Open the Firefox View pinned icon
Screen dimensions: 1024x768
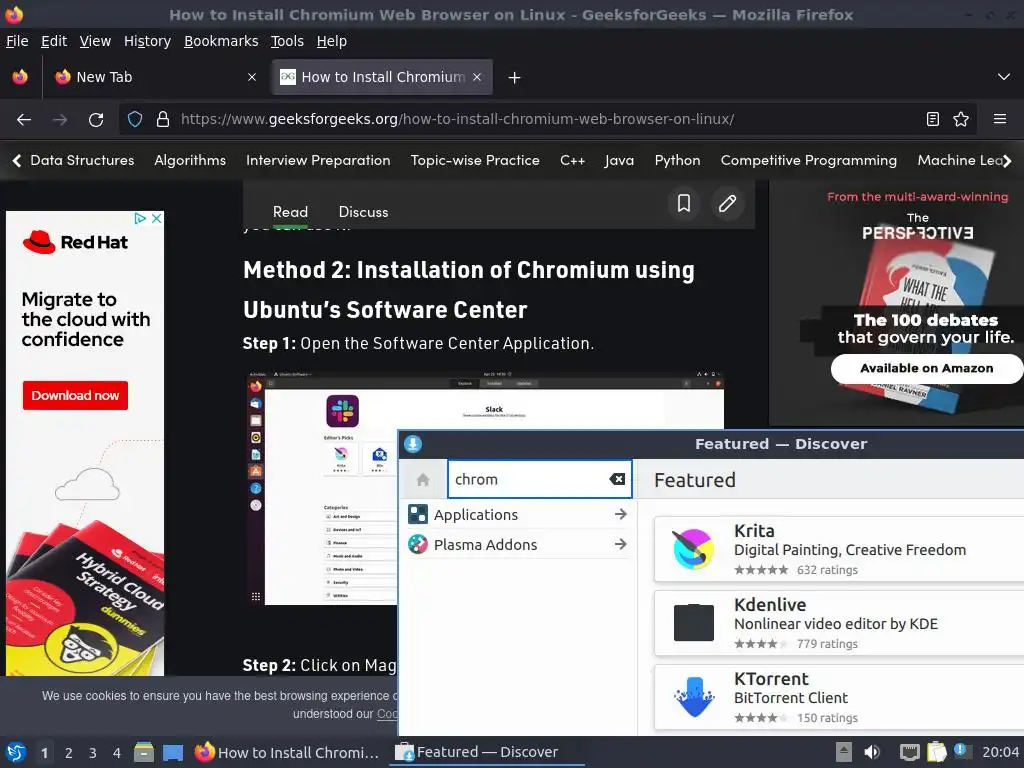click(x=20, y=77)
